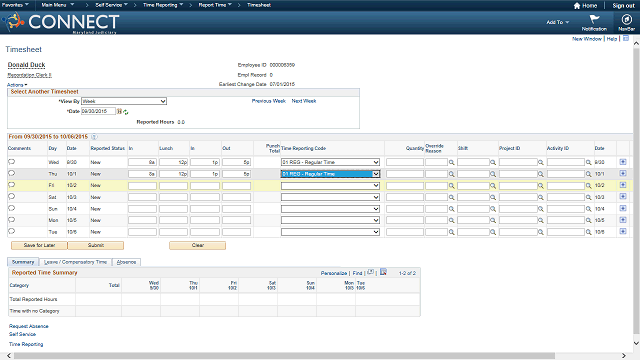The image size is (640, 360).
Task: Open the Time Reporting Code dropdown for Sat 10/3
Action: [x=330, y=197]
